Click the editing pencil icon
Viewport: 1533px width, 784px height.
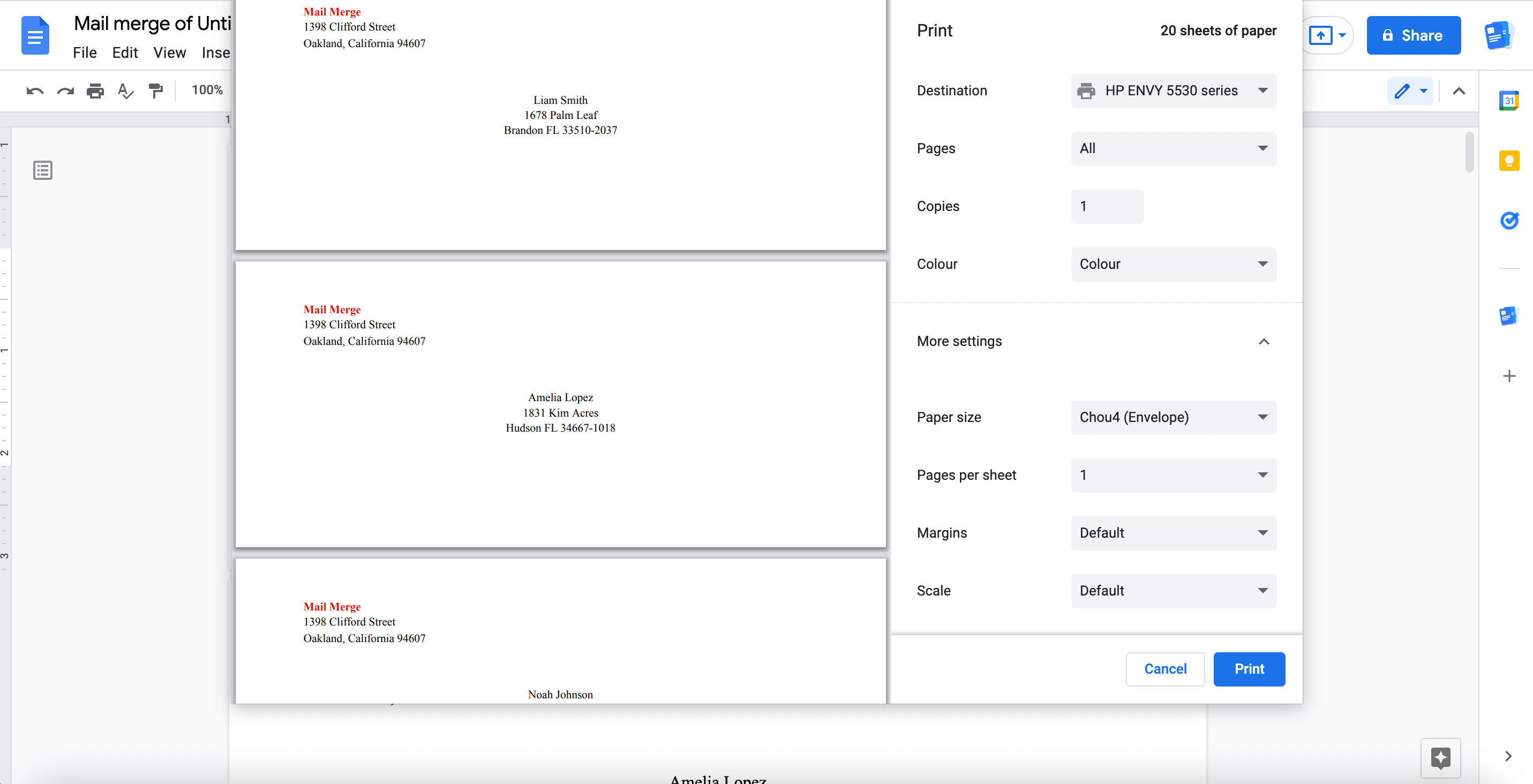(1402, 91)
